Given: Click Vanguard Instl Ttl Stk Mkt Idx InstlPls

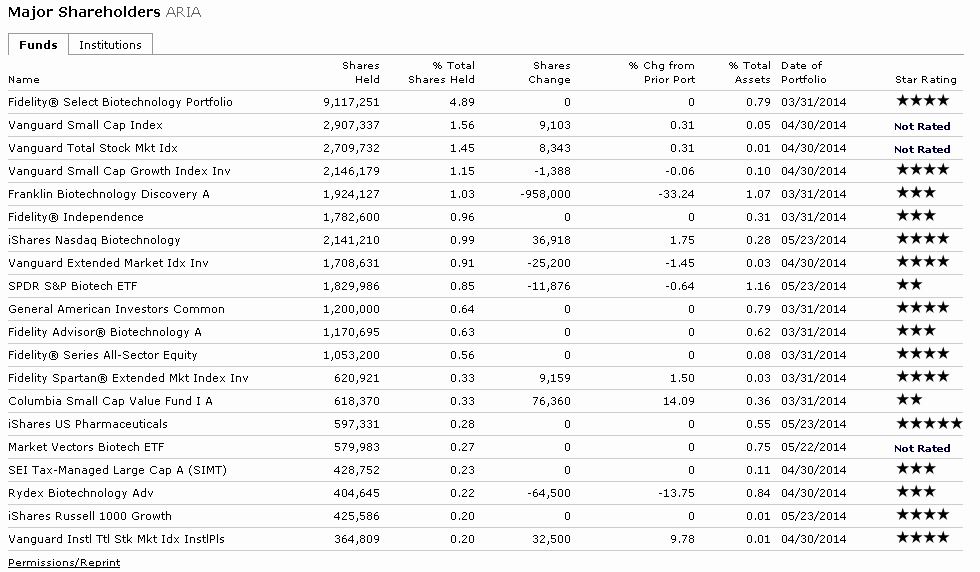Looking at the screenshot, I should (x=116, y=539).
